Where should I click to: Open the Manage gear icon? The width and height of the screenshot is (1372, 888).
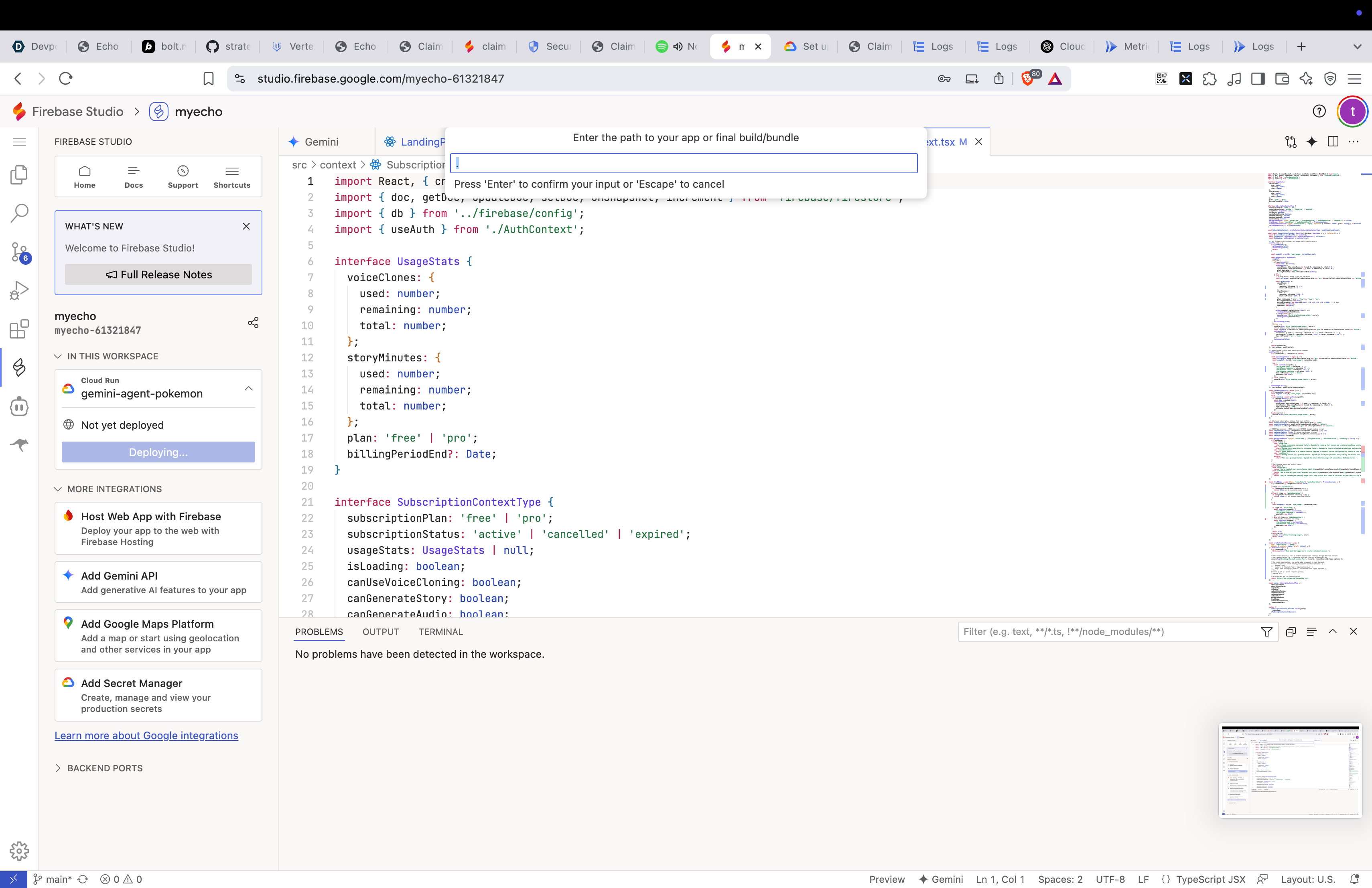click(19, 851)
